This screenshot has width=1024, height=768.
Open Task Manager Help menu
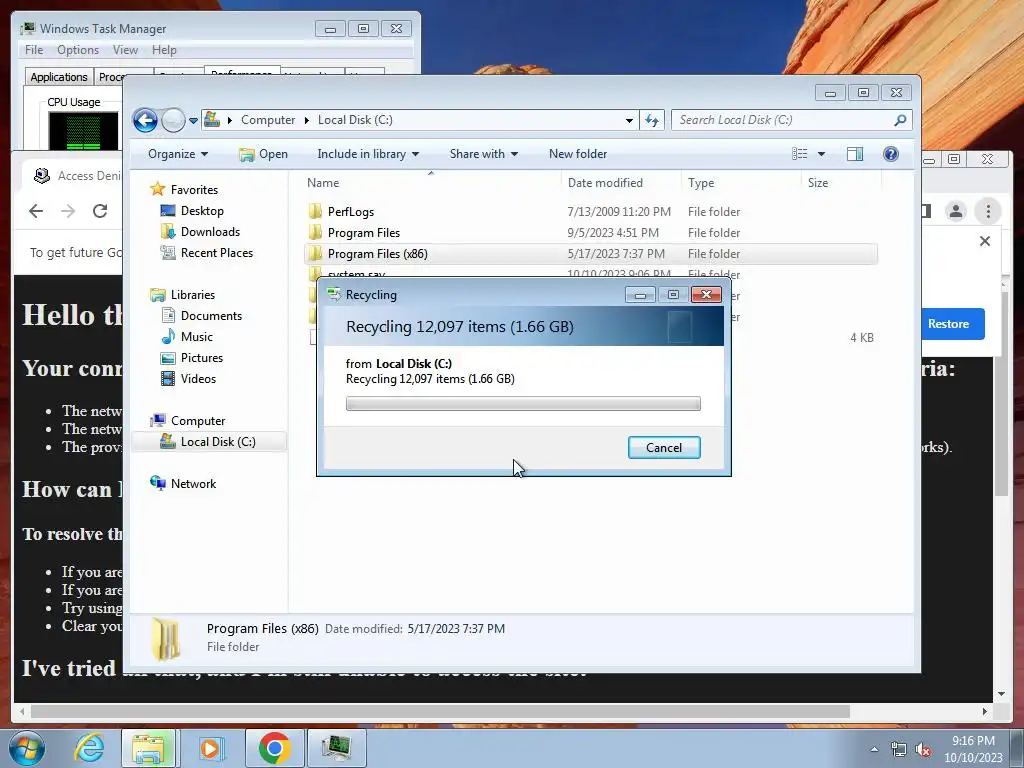(x=164, y=50)
